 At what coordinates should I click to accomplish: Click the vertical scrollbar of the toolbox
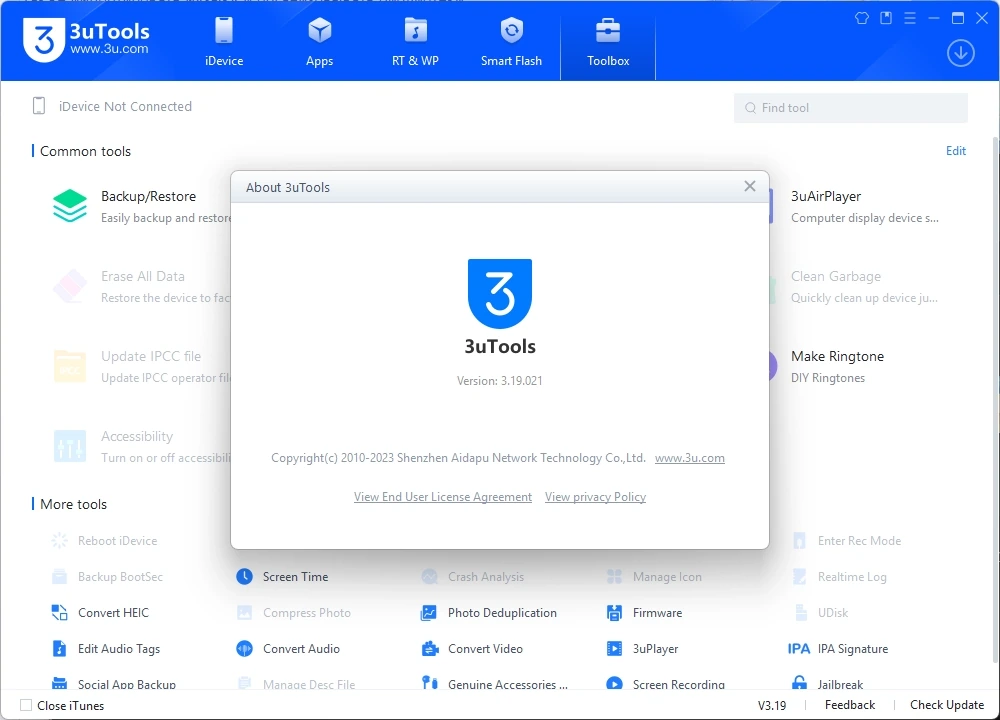click(x=996, y=399)
